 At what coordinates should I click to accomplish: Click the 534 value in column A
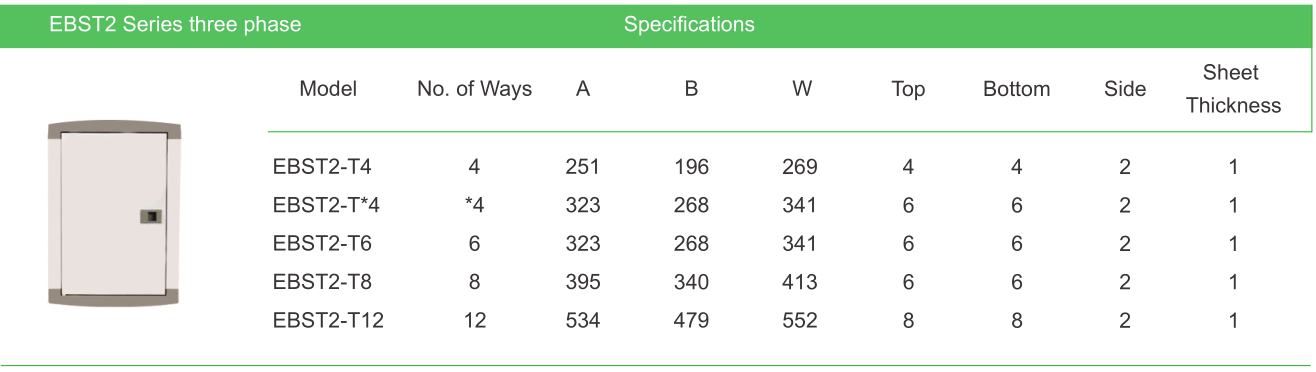pyautogui.click(x=583, y=321)
